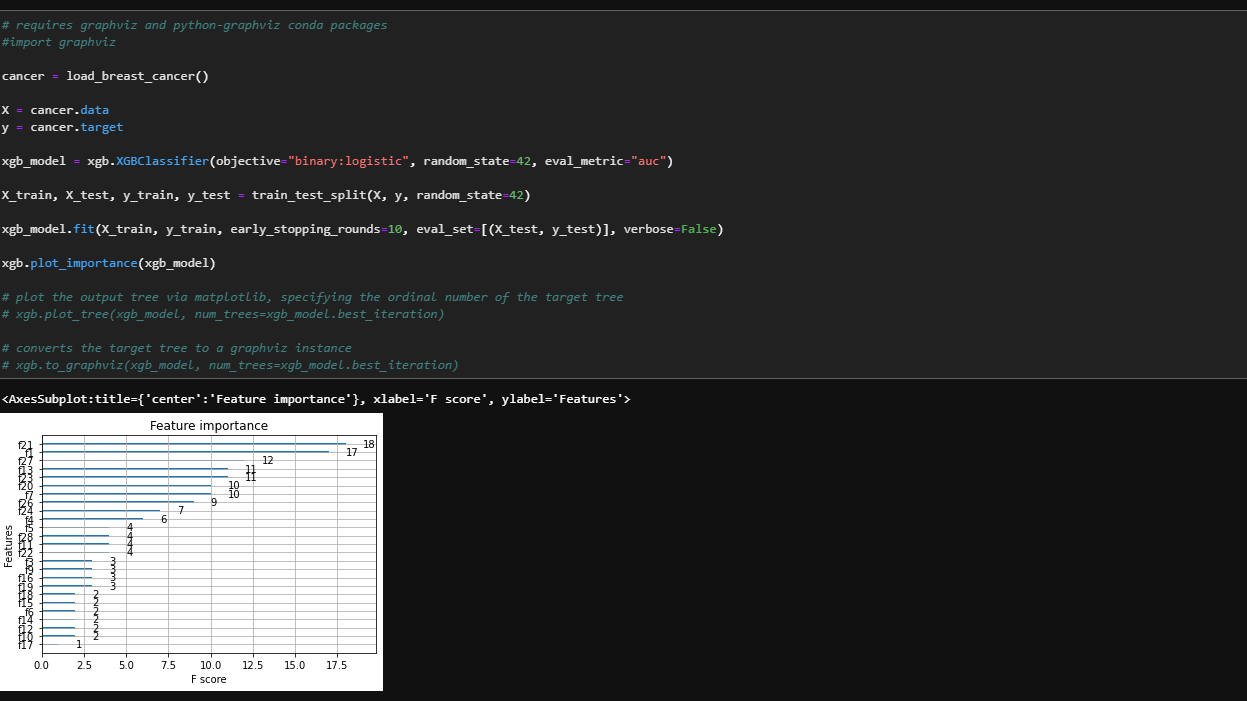
Task: Click the Features y-axis label
Action: click(9, 546)
